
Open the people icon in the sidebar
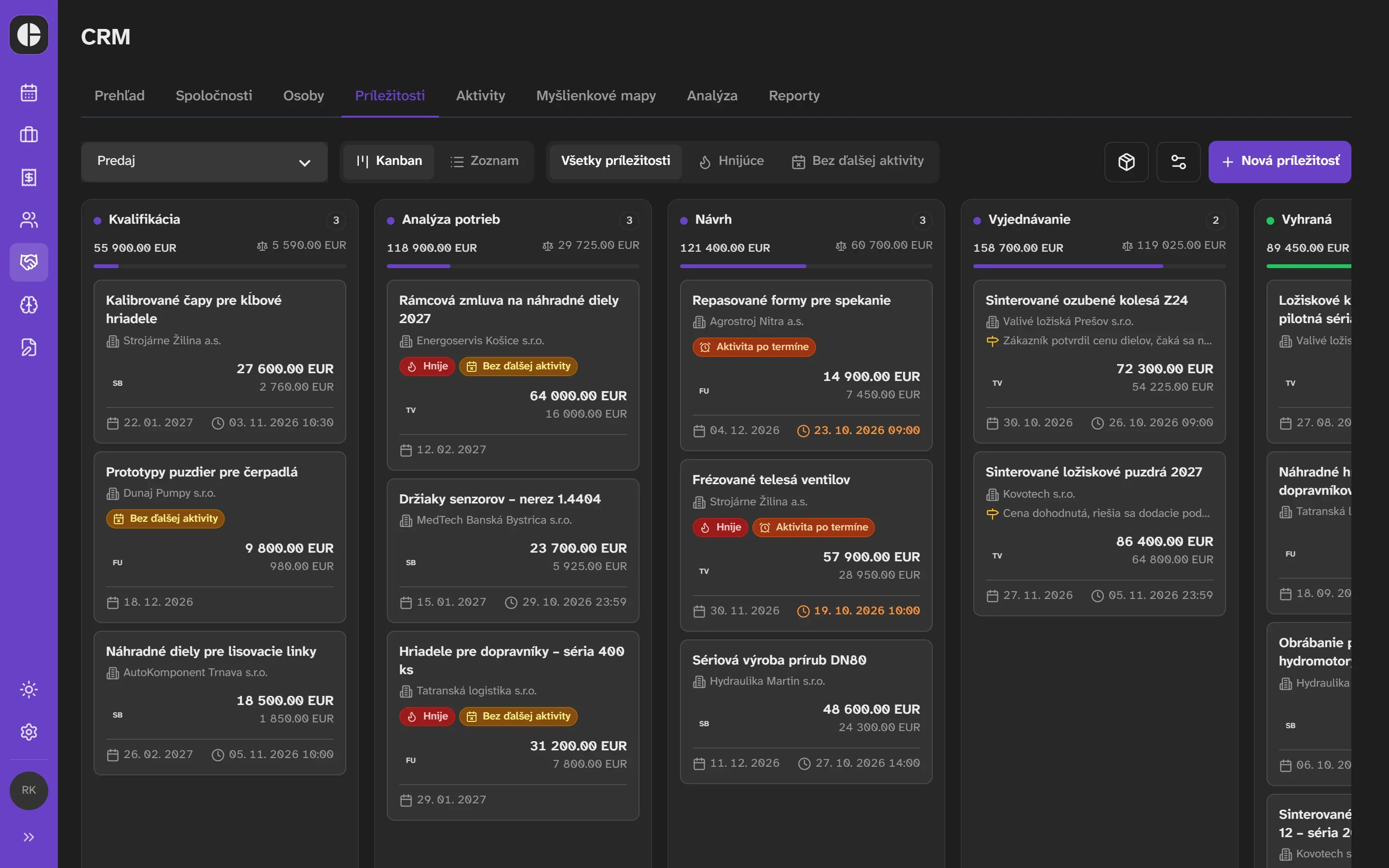coord(29,220)
